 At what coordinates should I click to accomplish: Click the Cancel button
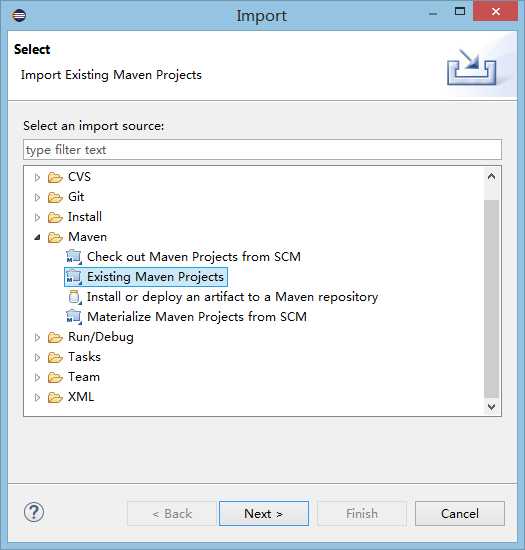click(460, 514)
